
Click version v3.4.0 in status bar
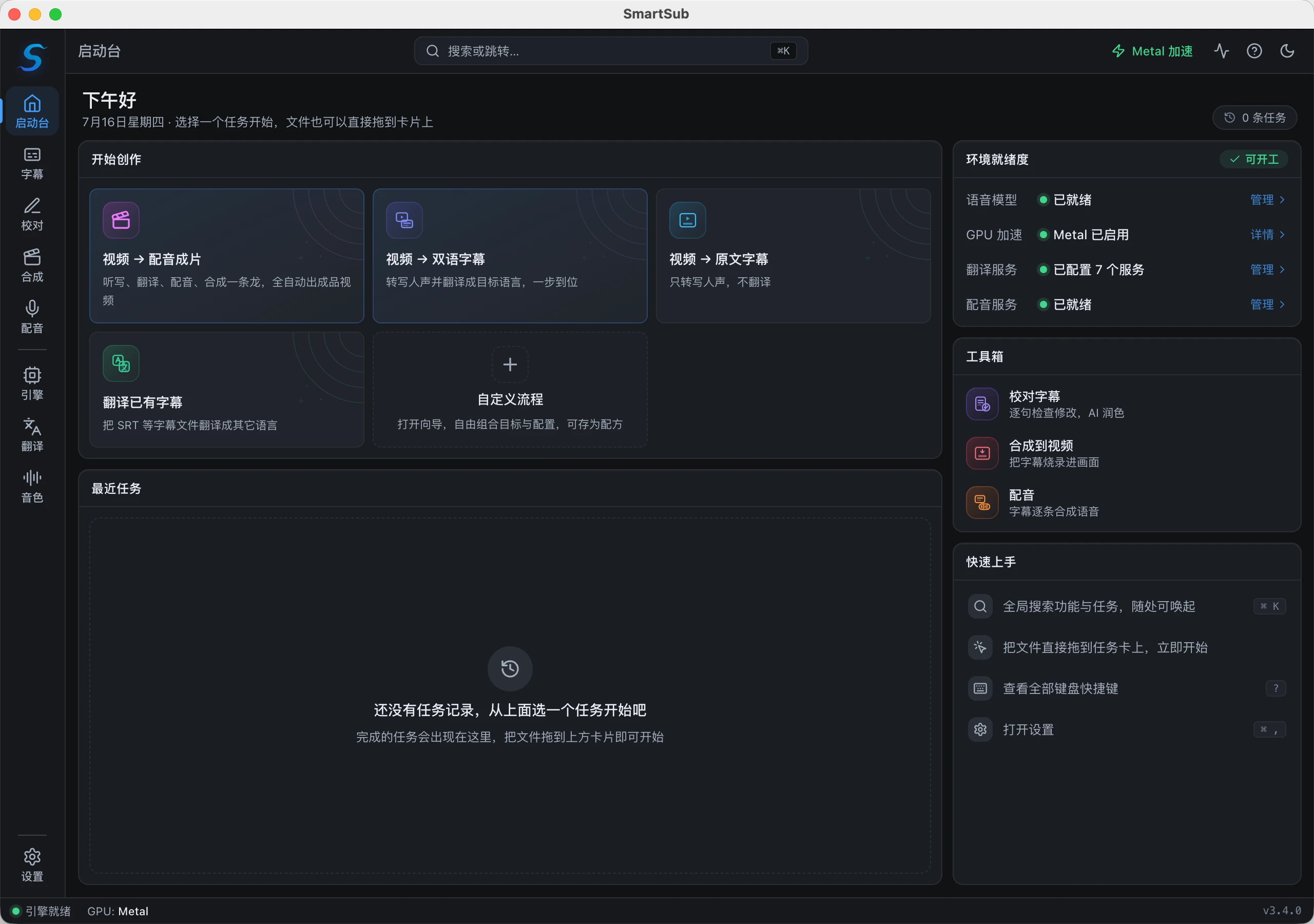click(x=1282, y=911)
